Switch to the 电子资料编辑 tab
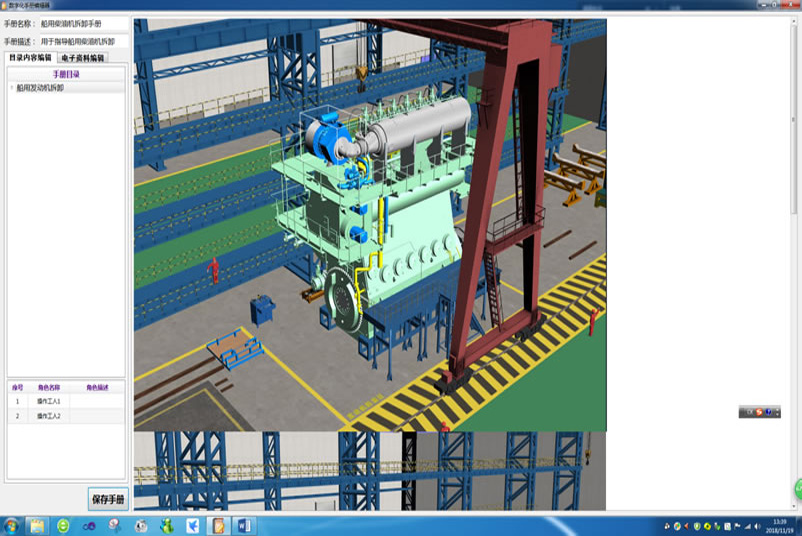Image resolution: width=802 pixels, height=536 pixels. pyautogui.click(x=83, y=58)
